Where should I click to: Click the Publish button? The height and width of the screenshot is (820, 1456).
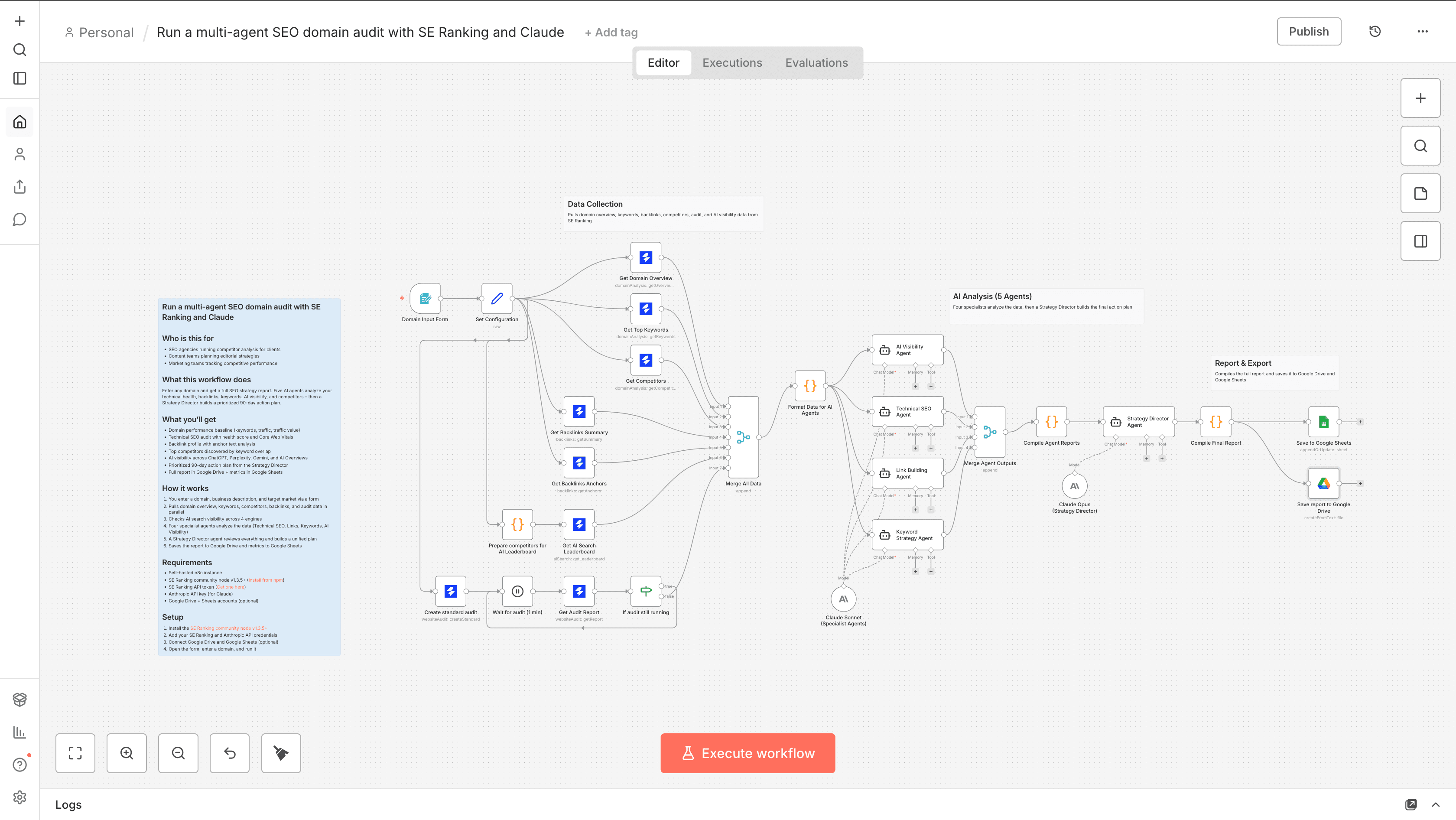click(1309, 32)
